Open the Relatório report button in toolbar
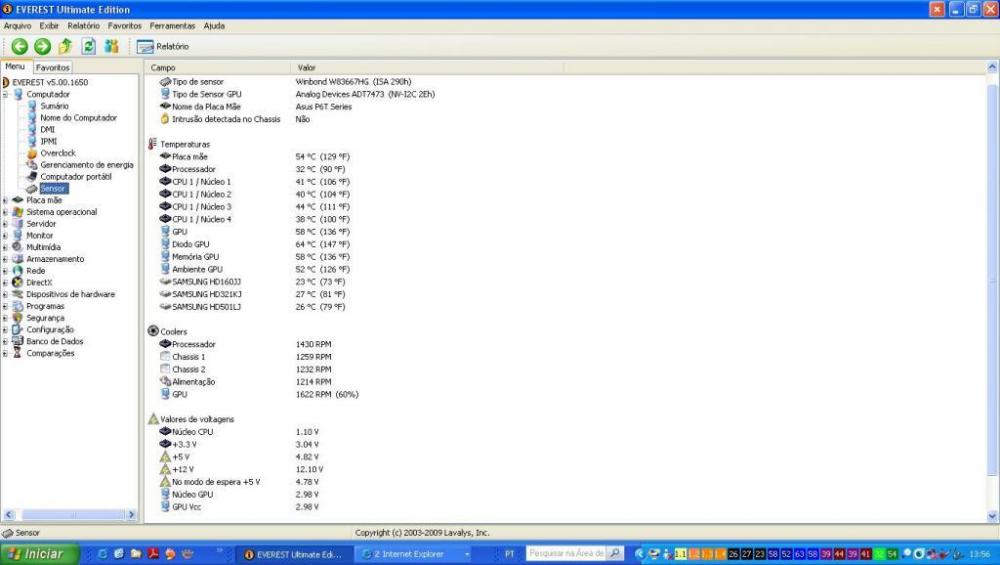Viewport: 1000px width, 565px height. tap(163, 46)
